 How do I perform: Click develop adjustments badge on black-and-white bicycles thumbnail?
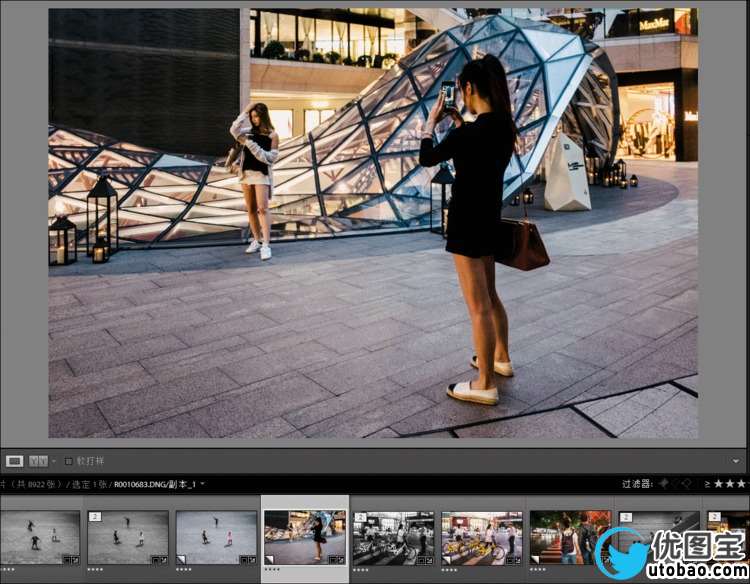coord(429,560)
